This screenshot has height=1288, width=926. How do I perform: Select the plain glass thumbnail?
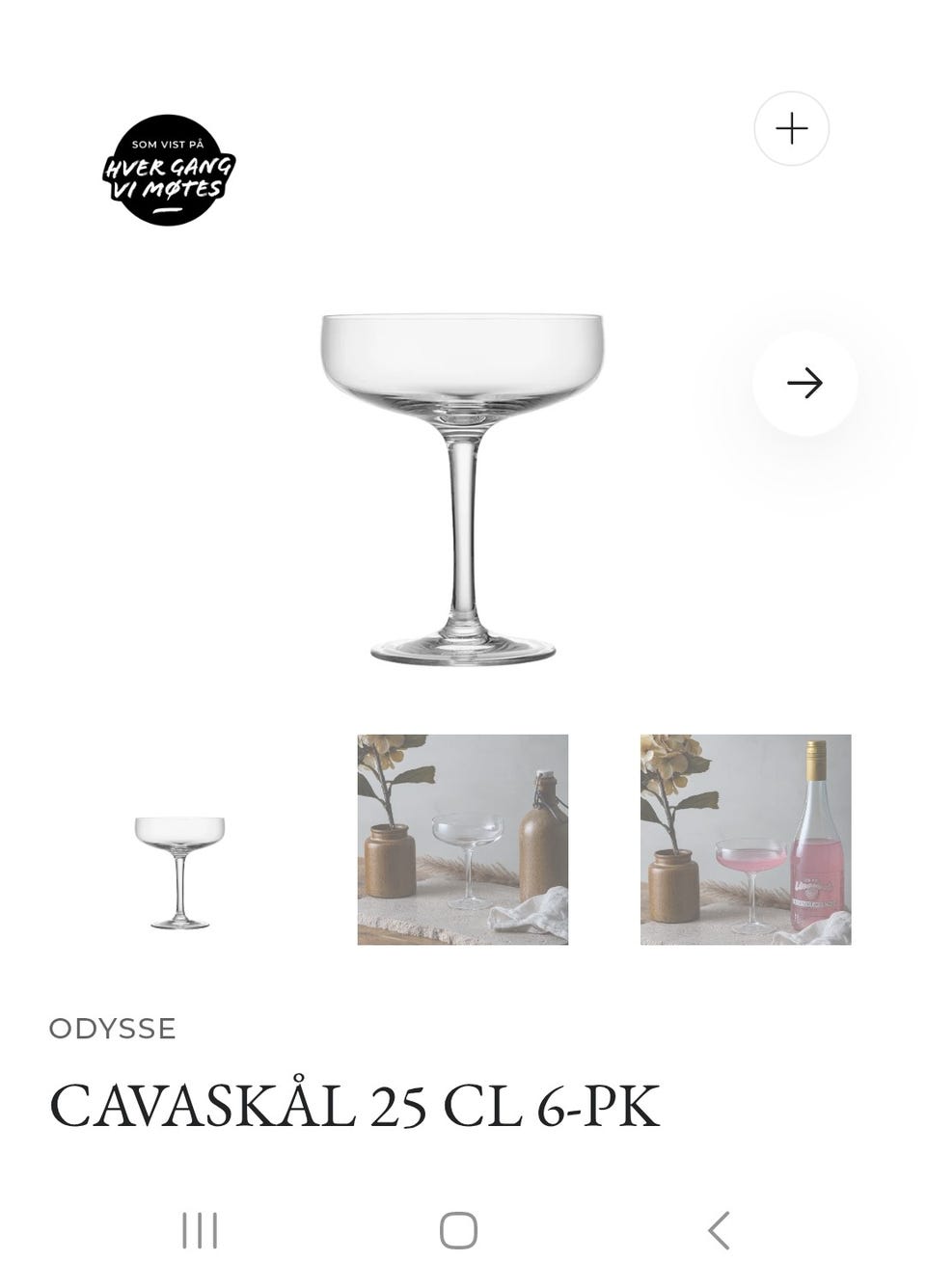pyautogui.click(x=179, y=872)
